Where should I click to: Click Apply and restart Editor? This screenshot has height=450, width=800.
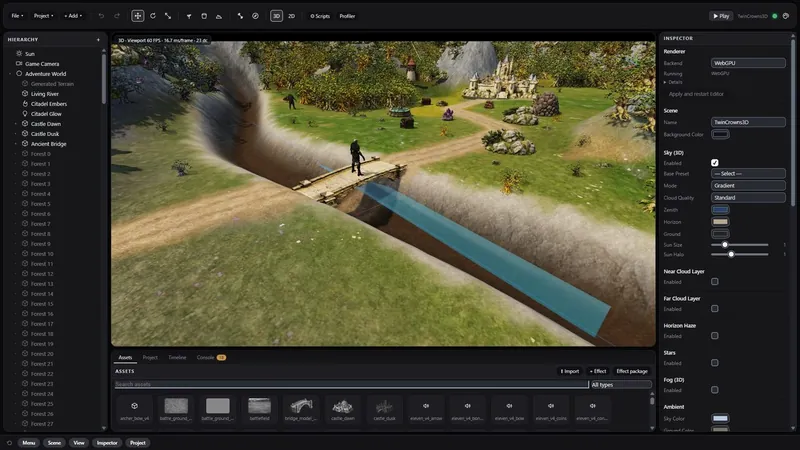click(696, 94)
